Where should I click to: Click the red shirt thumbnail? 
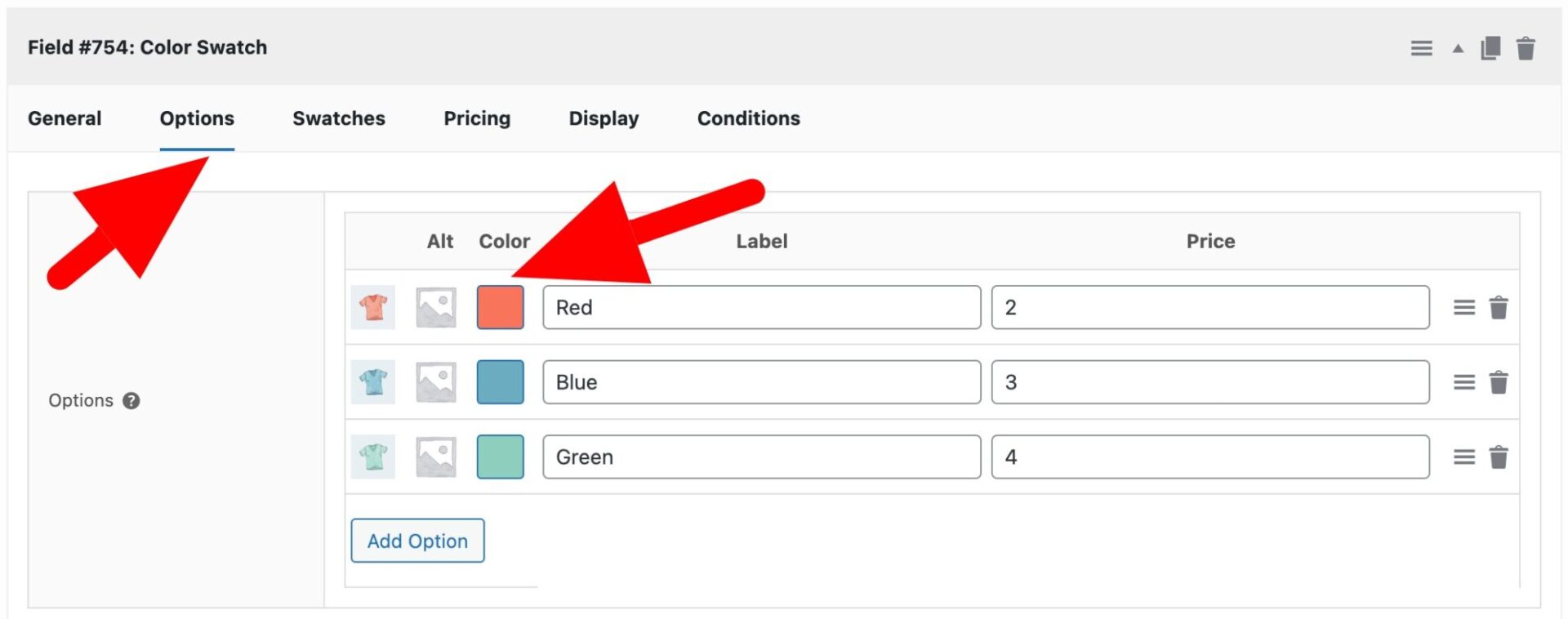pos(372,307)
